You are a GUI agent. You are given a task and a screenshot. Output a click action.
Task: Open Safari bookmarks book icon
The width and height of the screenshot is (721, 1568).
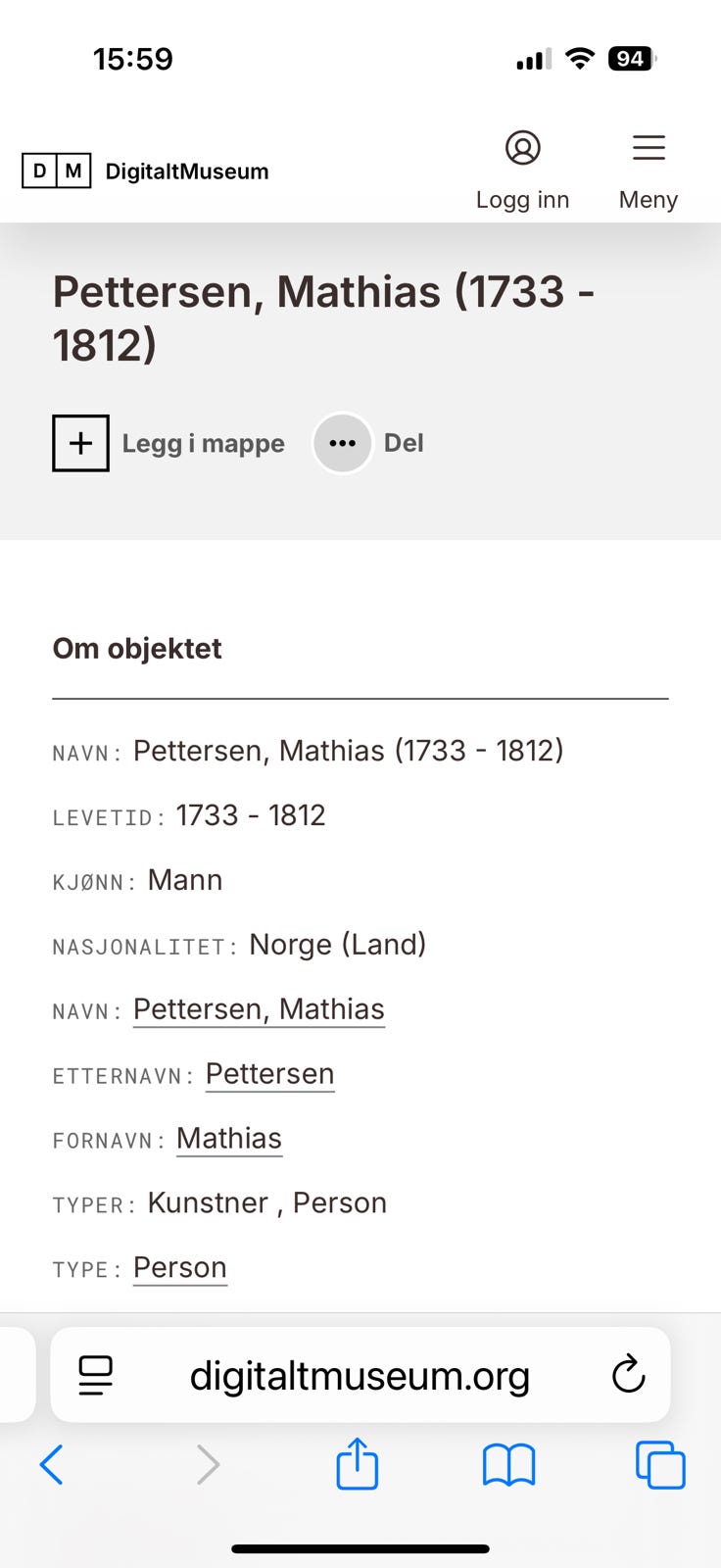point(508,1465)
